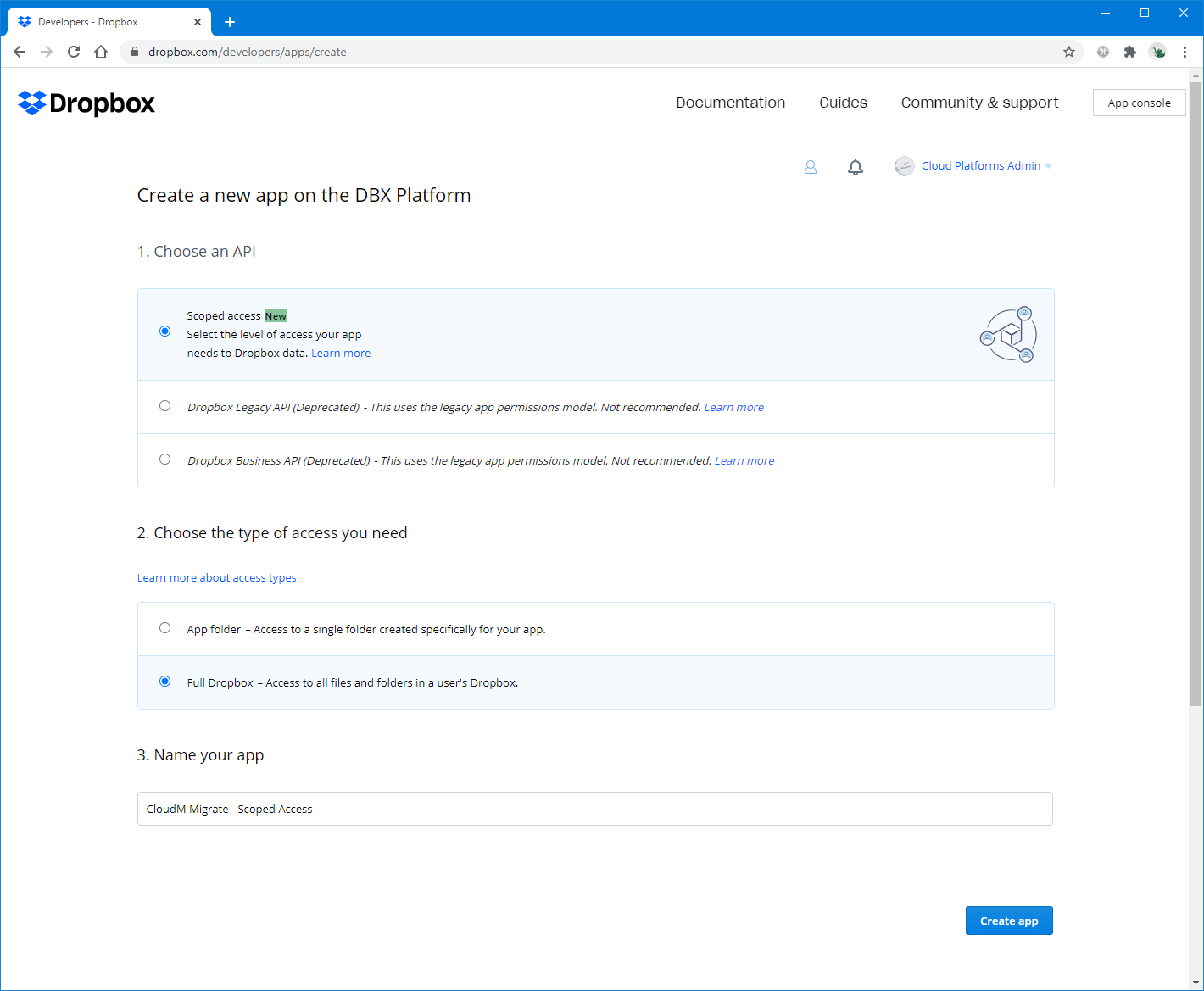Open the grey circular extension icon
The width and height of the screenshot is (1204, 991).
[1103, 52]
